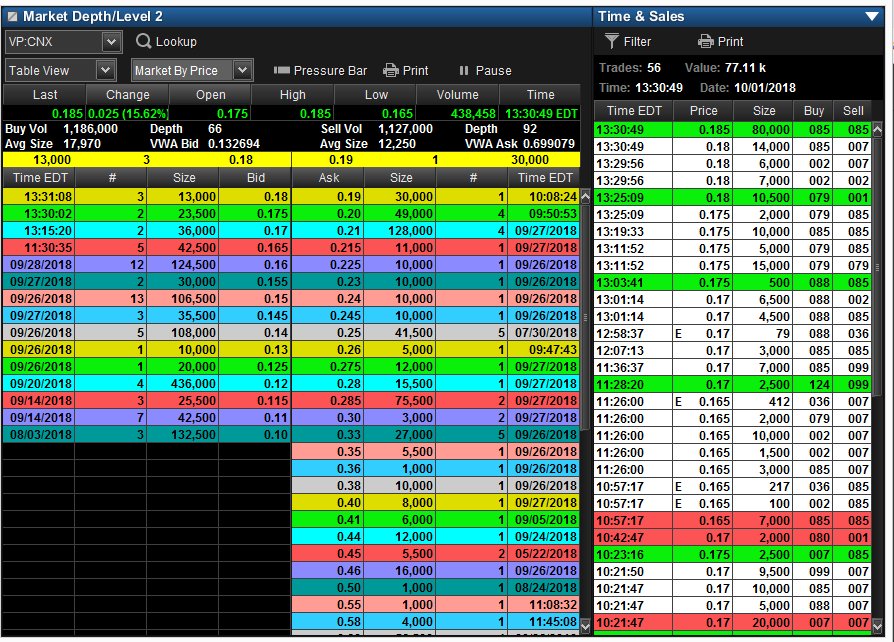894x642 pixels.
Task: Click the Print label in Time & Sales
Action: pos(730,42)
